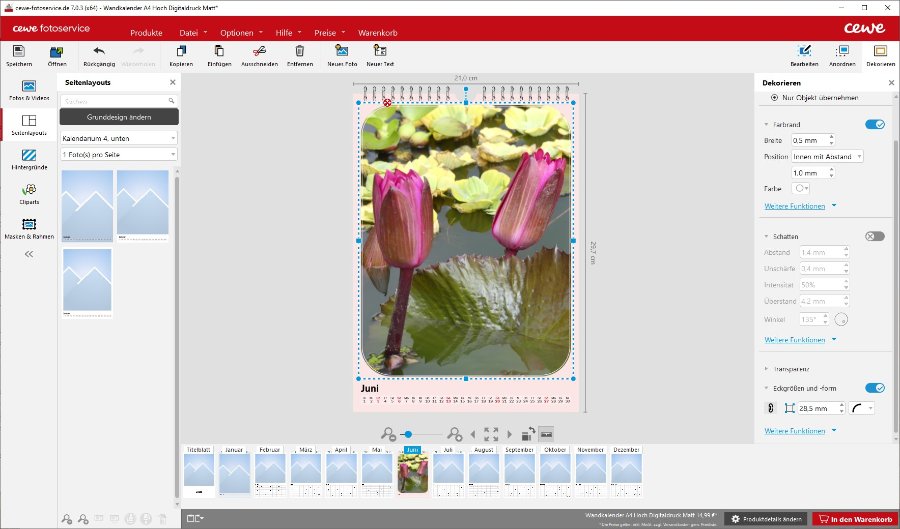Click the Entfernen trash icon
Image resolution: width=900 pixels, height=529 pixels.
pyautogui.click(x=300, y=51)
